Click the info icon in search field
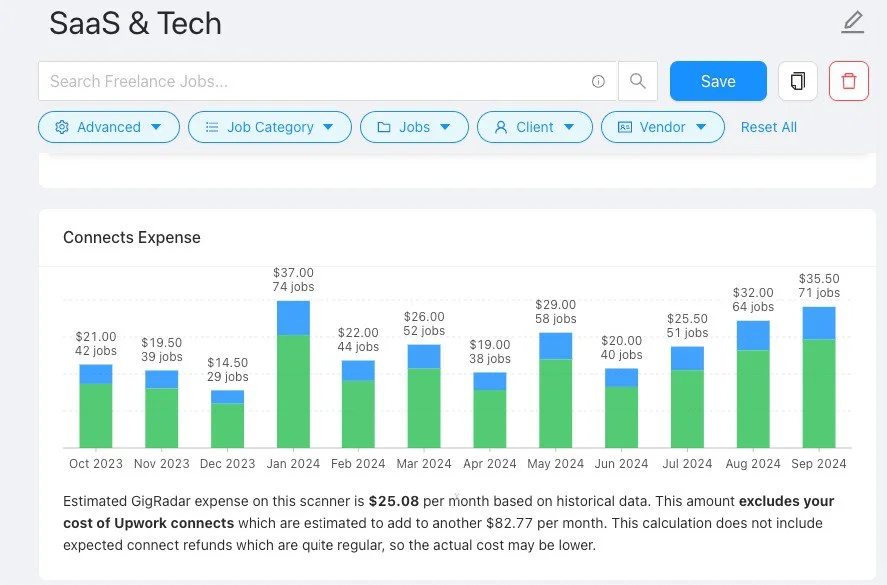Viewport: 887px width, 585px height. [598, 82]
